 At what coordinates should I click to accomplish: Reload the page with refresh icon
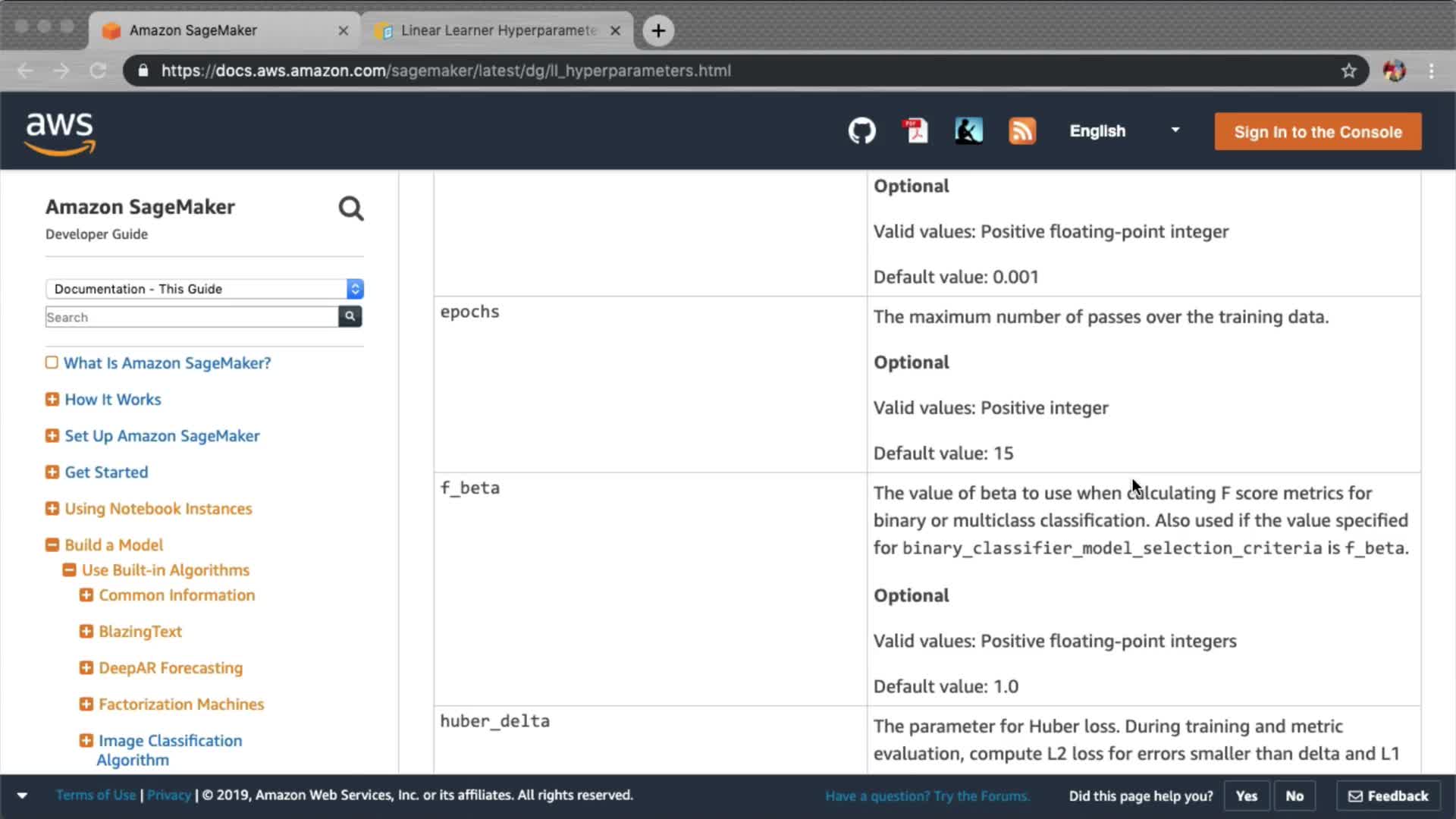[98, 71]
